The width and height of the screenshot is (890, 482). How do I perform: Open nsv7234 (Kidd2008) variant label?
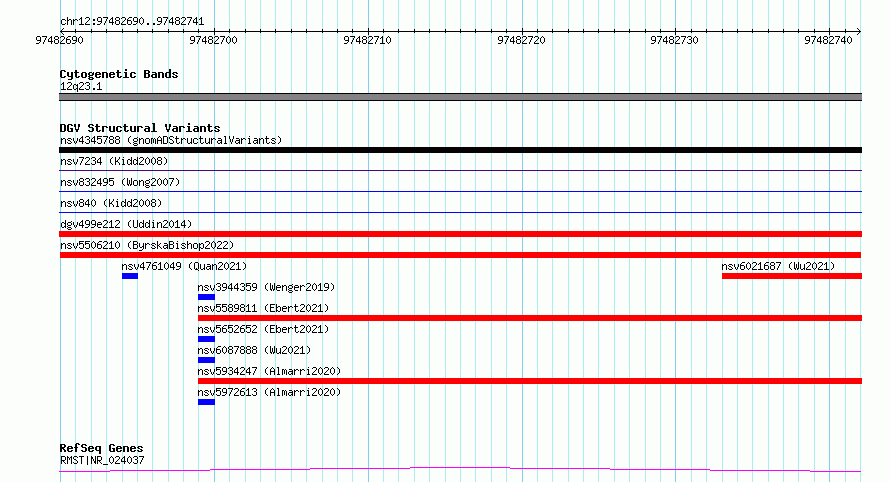click(114, 161)
